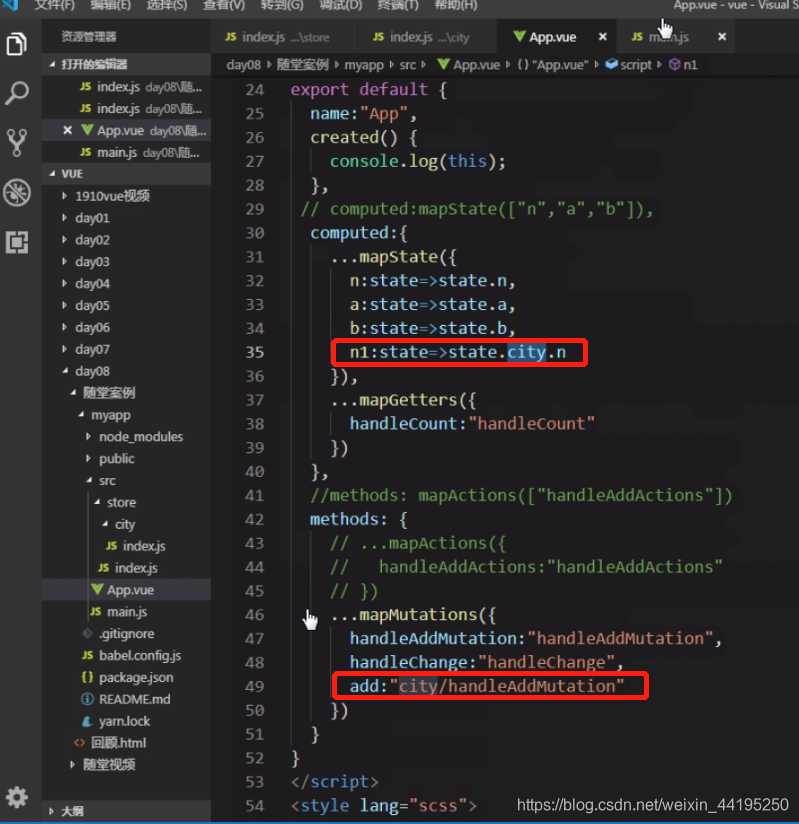Close the main.js editor tab
Viewport: 799px width, 824px height.
(722, 37)
